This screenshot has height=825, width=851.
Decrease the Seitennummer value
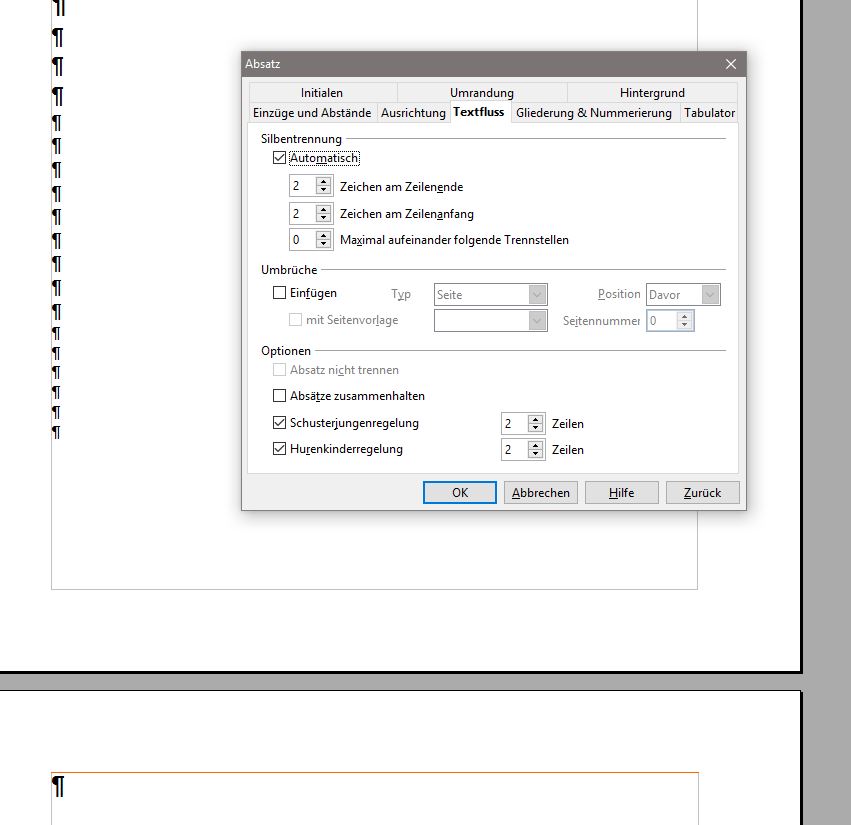click(x=685, y=325)
